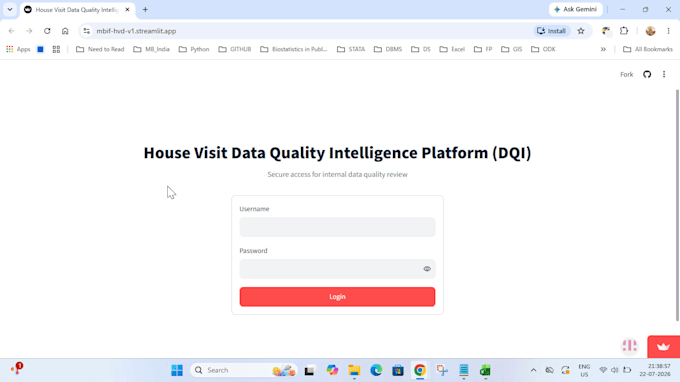Open the ODK bookmark folder
This screenshot has height=382, width=680.
point(543,49)
